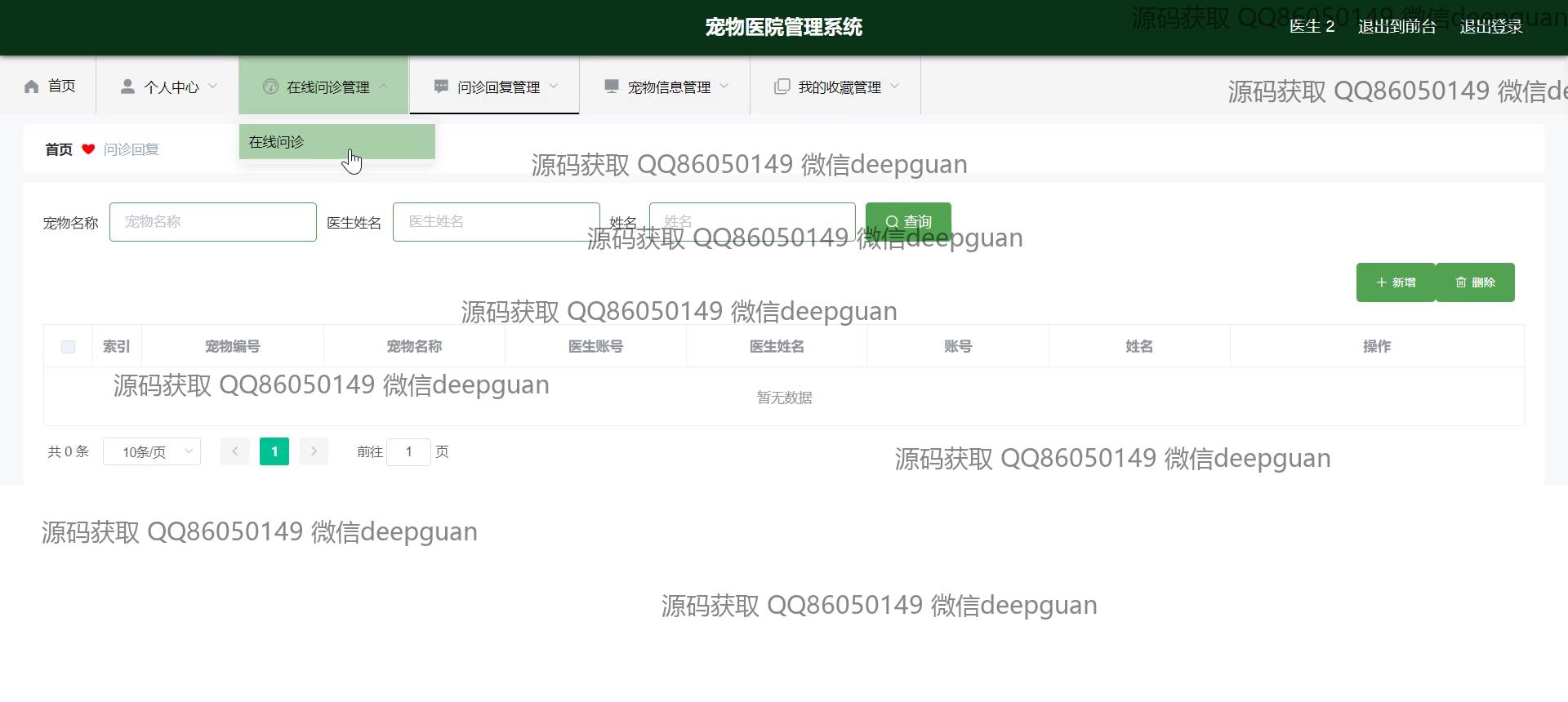The width and height of the screenshot is (1568, 702).
Task: Go to the previous page arrow
Action: 235,451
